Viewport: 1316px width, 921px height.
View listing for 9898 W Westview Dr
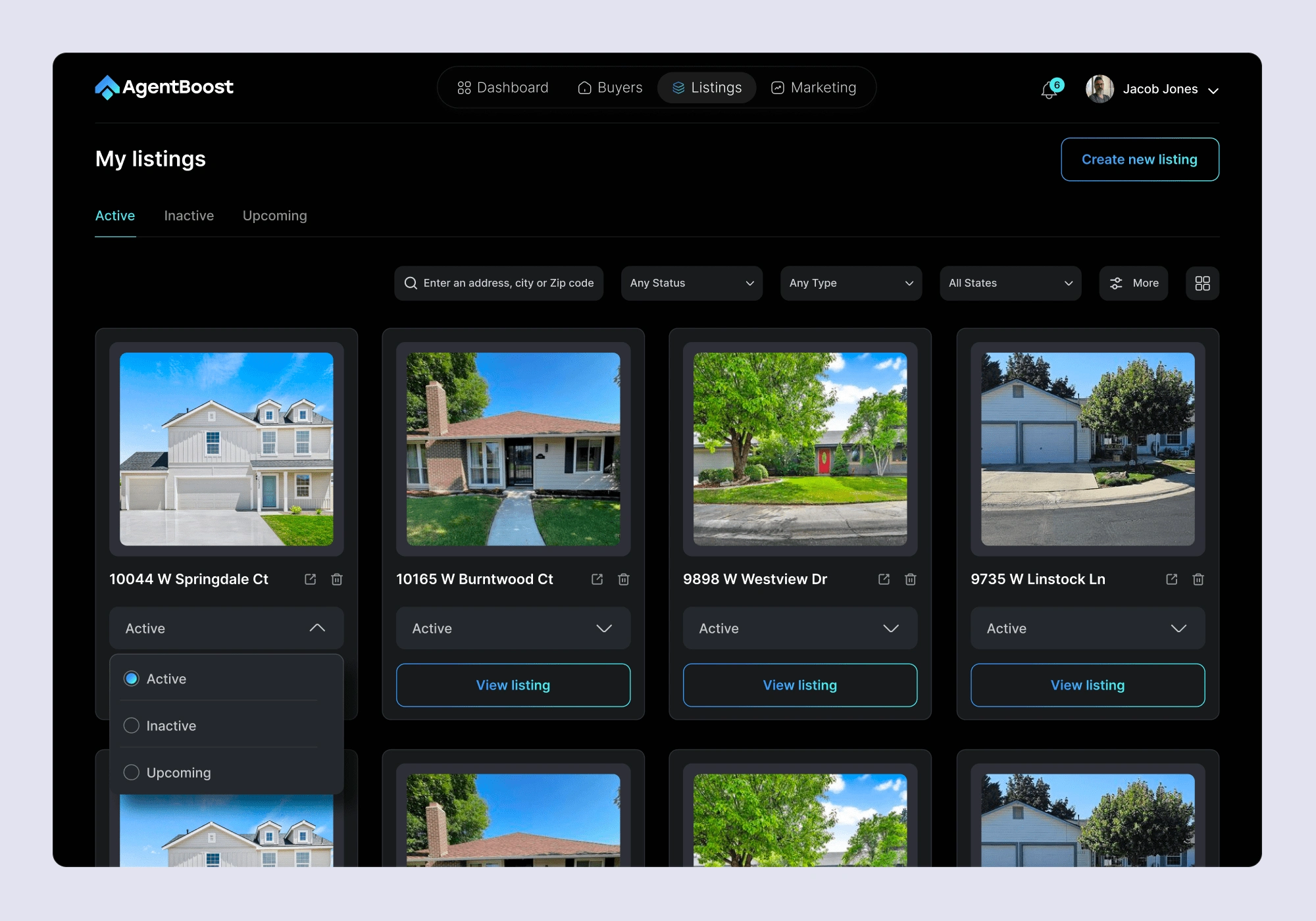800,685
